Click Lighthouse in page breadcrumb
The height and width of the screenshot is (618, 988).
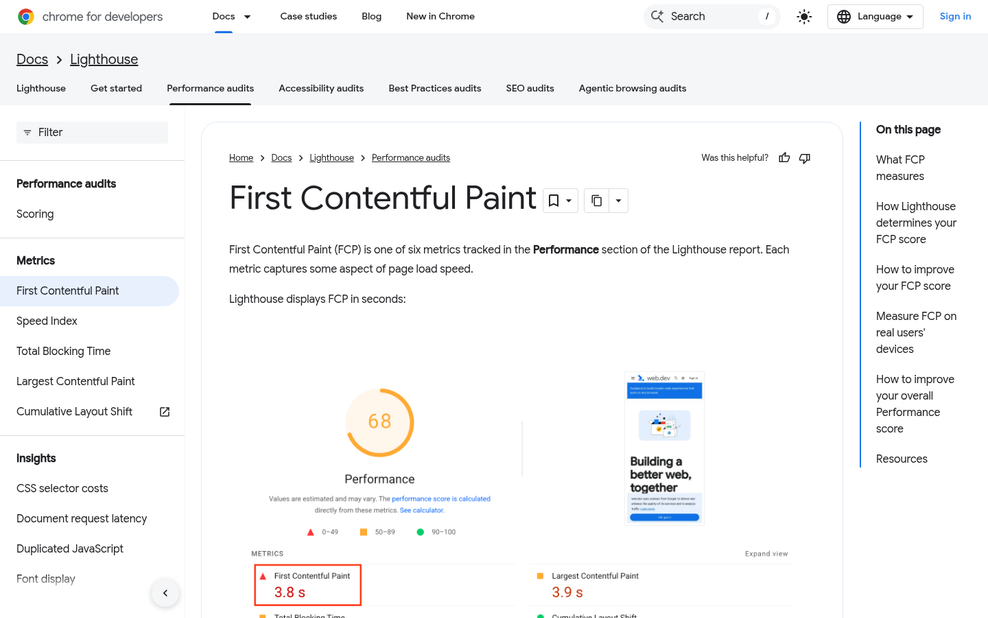(331, 157)
